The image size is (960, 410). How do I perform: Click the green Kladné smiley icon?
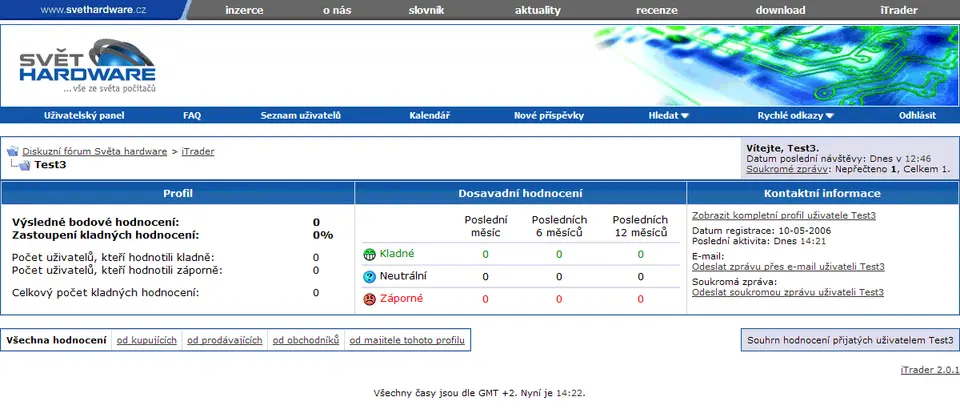(370, 254)
